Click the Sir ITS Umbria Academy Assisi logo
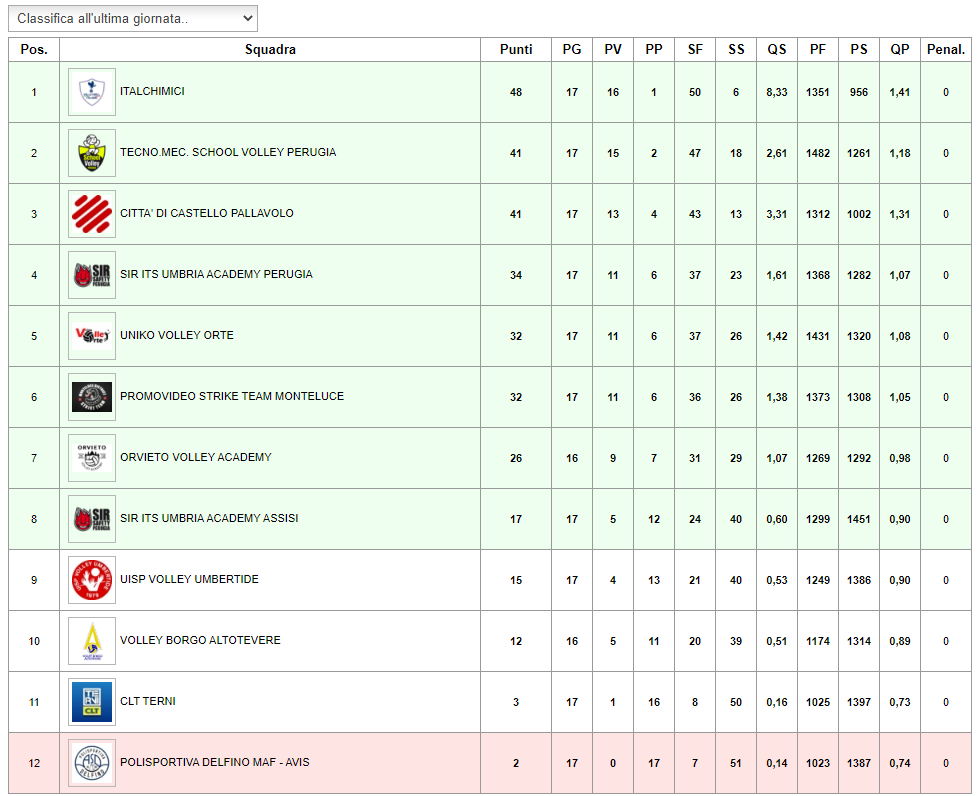 tap(92, 519)
